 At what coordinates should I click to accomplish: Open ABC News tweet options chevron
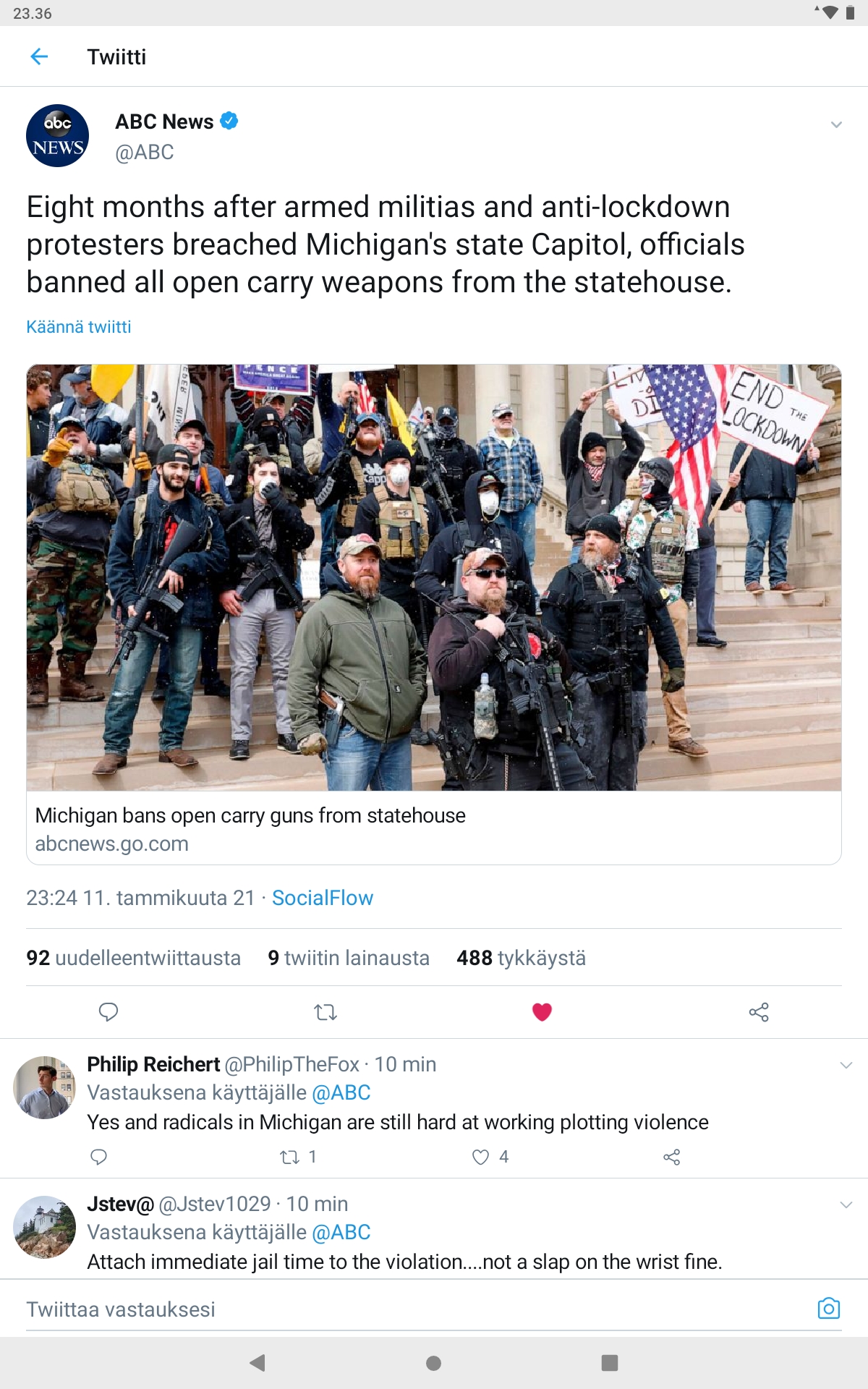point(836,124)
